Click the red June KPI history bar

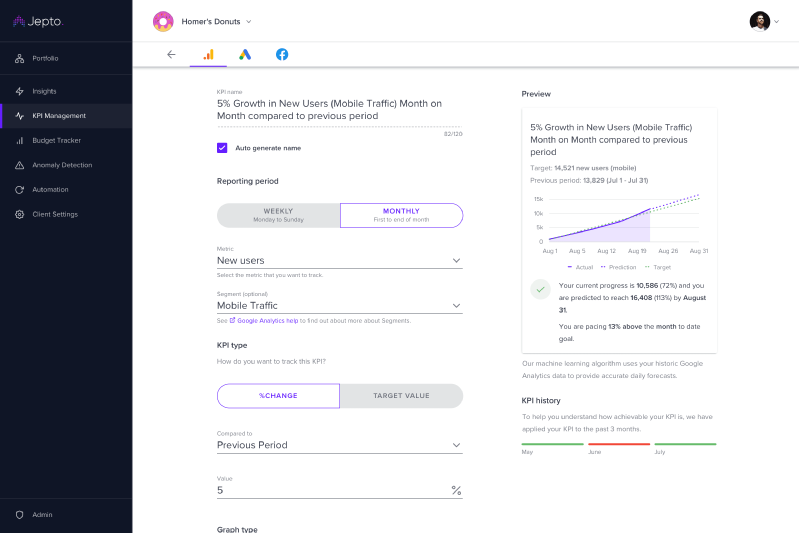[618, 444]
